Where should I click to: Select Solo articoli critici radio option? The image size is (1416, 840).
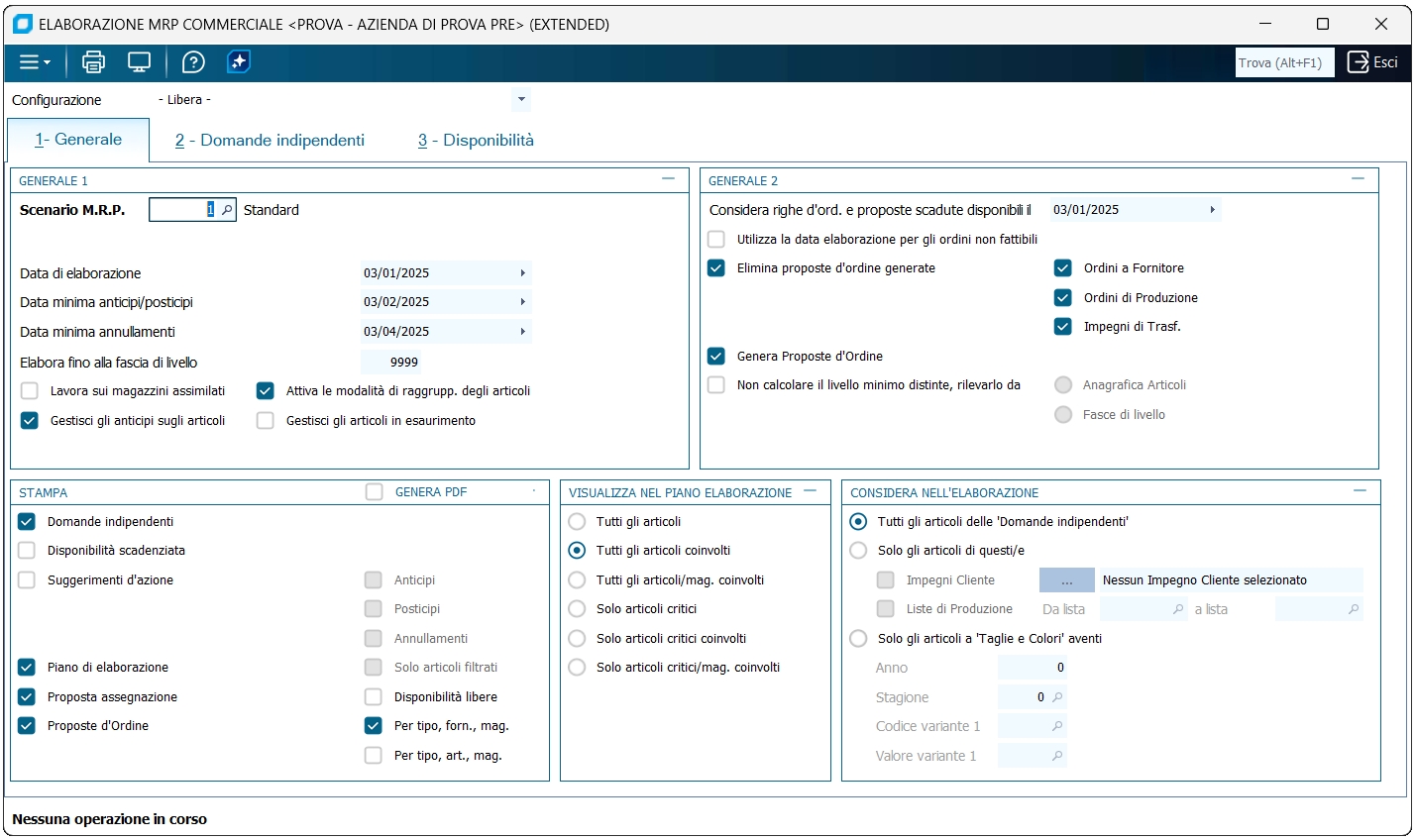point(577,609)
